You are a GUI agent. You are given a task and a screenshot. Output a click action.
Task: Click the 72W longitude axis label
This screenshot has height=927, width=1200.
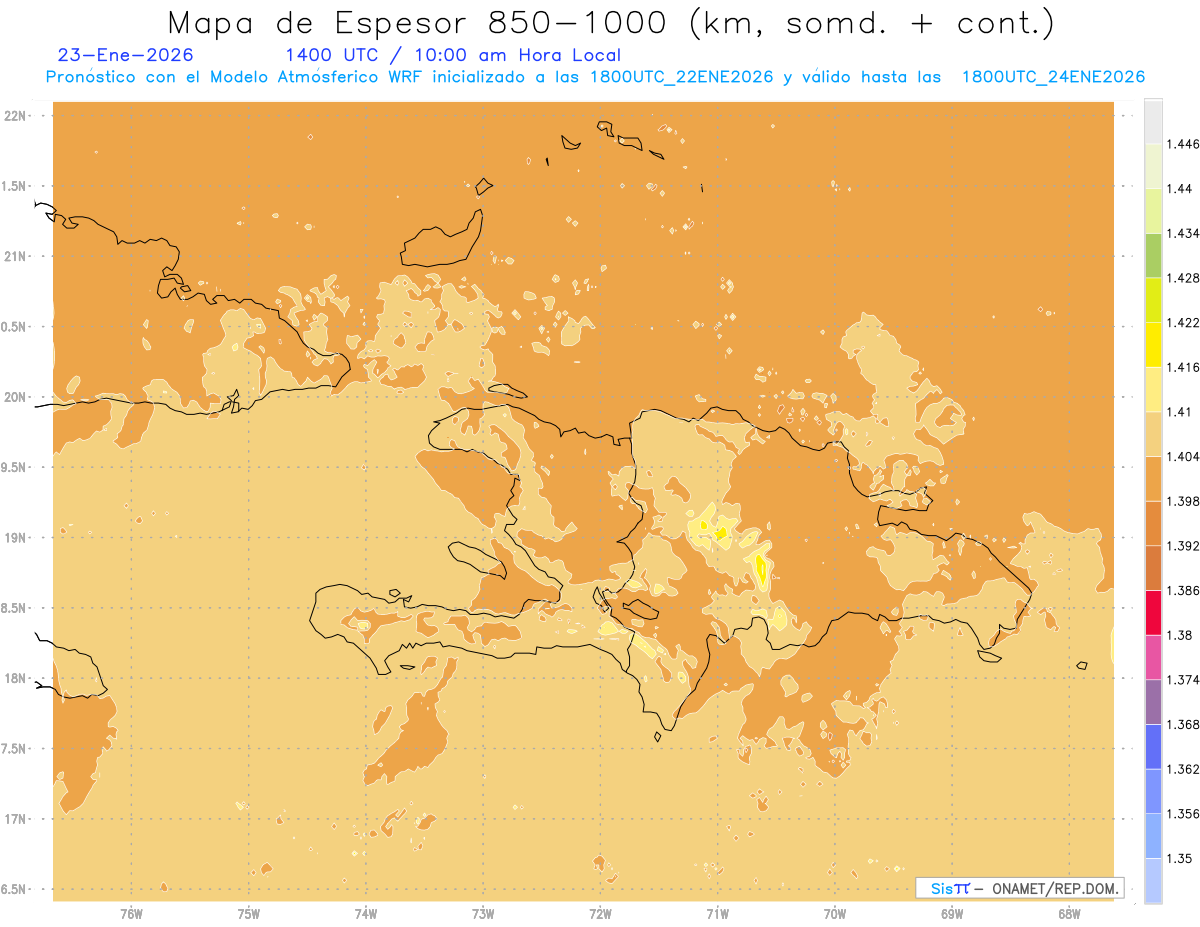(x=600, y=914)
